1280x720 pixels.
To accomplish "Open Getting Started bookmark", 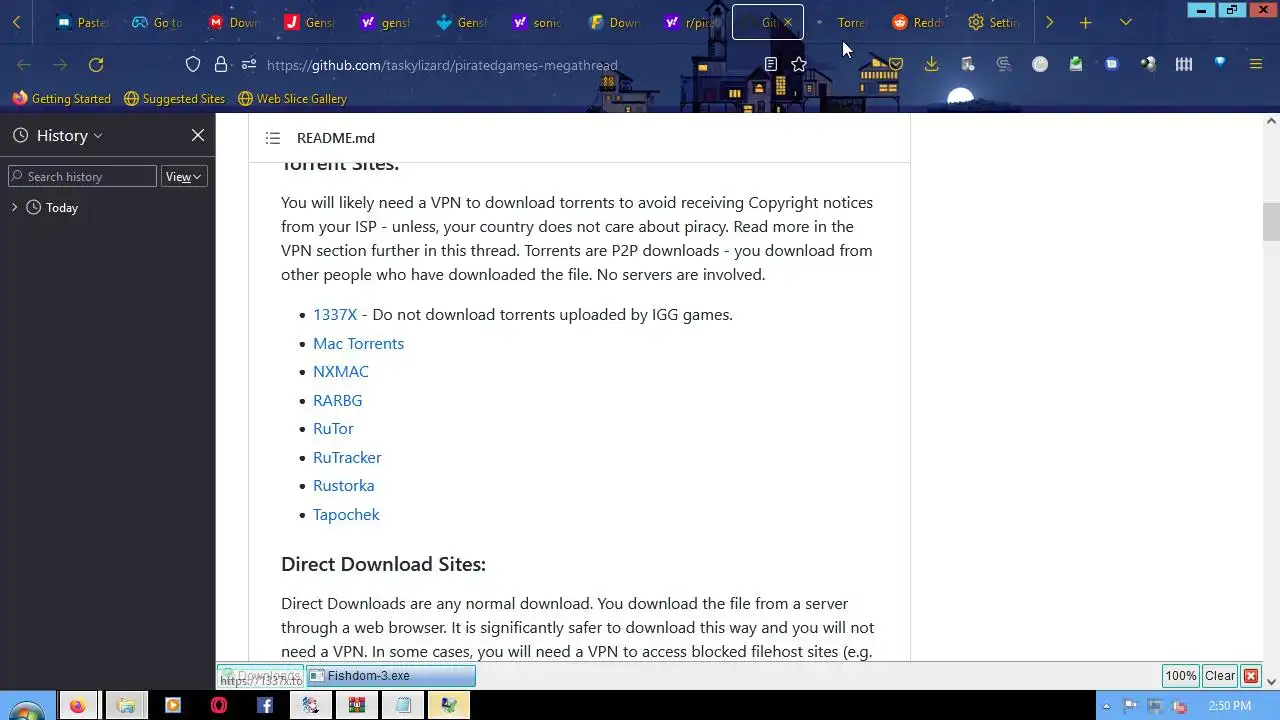I will click(62, 99).
